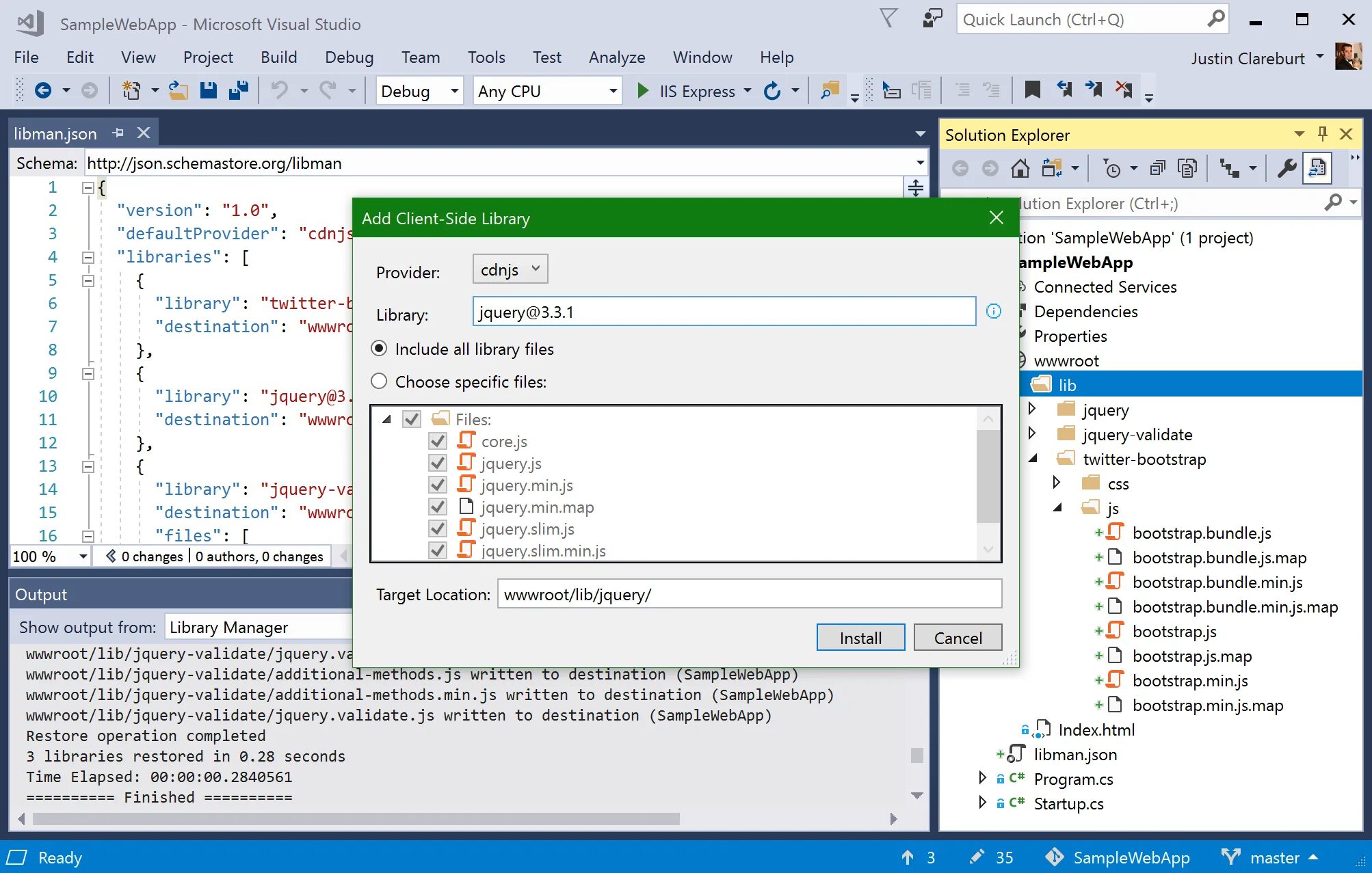The width and height of the screenshot is (1372, 873).
Task: Expand the jquery-validate folder node
Action: [1032, 434]
